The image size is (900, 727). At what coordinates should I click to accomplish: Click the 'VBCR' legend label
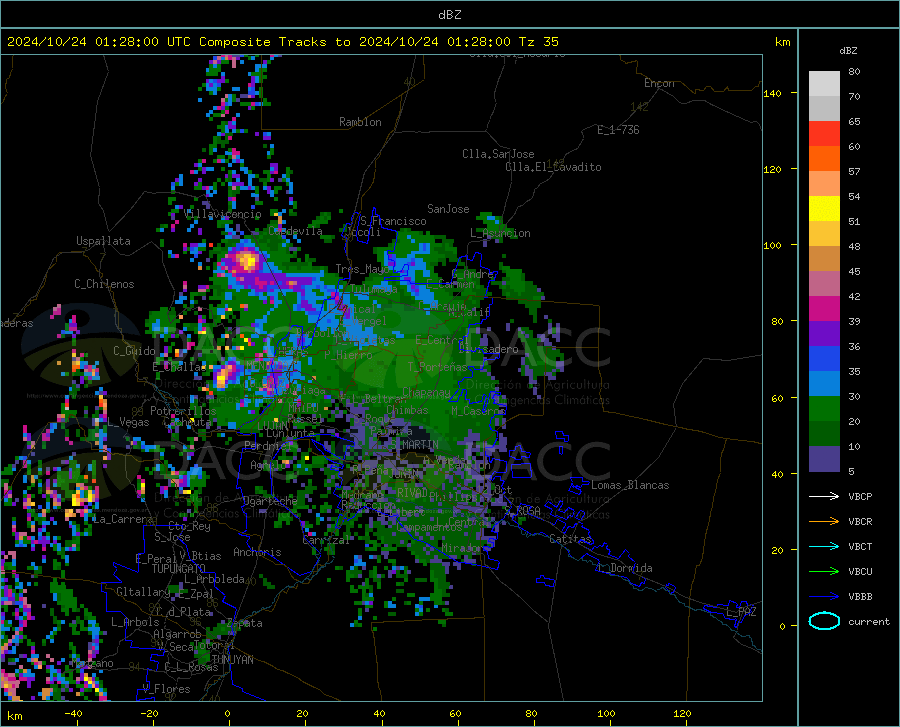pyautogui.click(x=860, y=521)
